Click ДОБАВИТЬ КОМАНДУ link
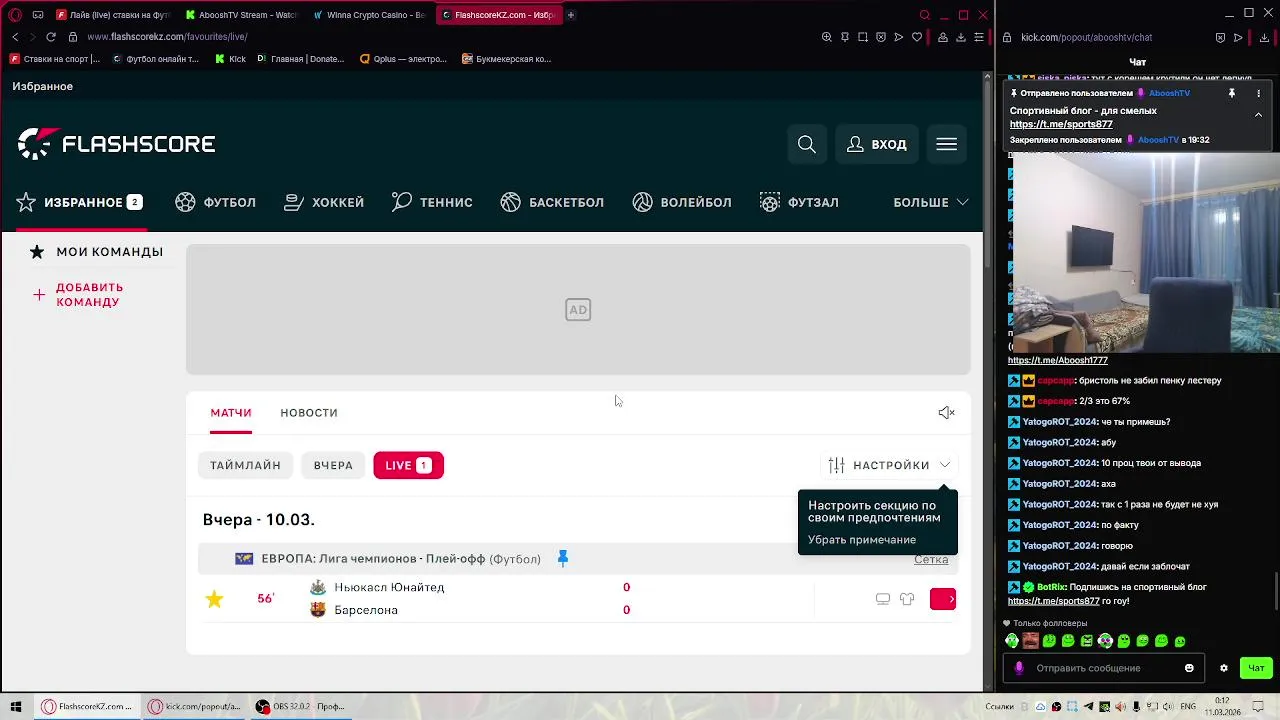1280x720 pixels. [79, 294]
